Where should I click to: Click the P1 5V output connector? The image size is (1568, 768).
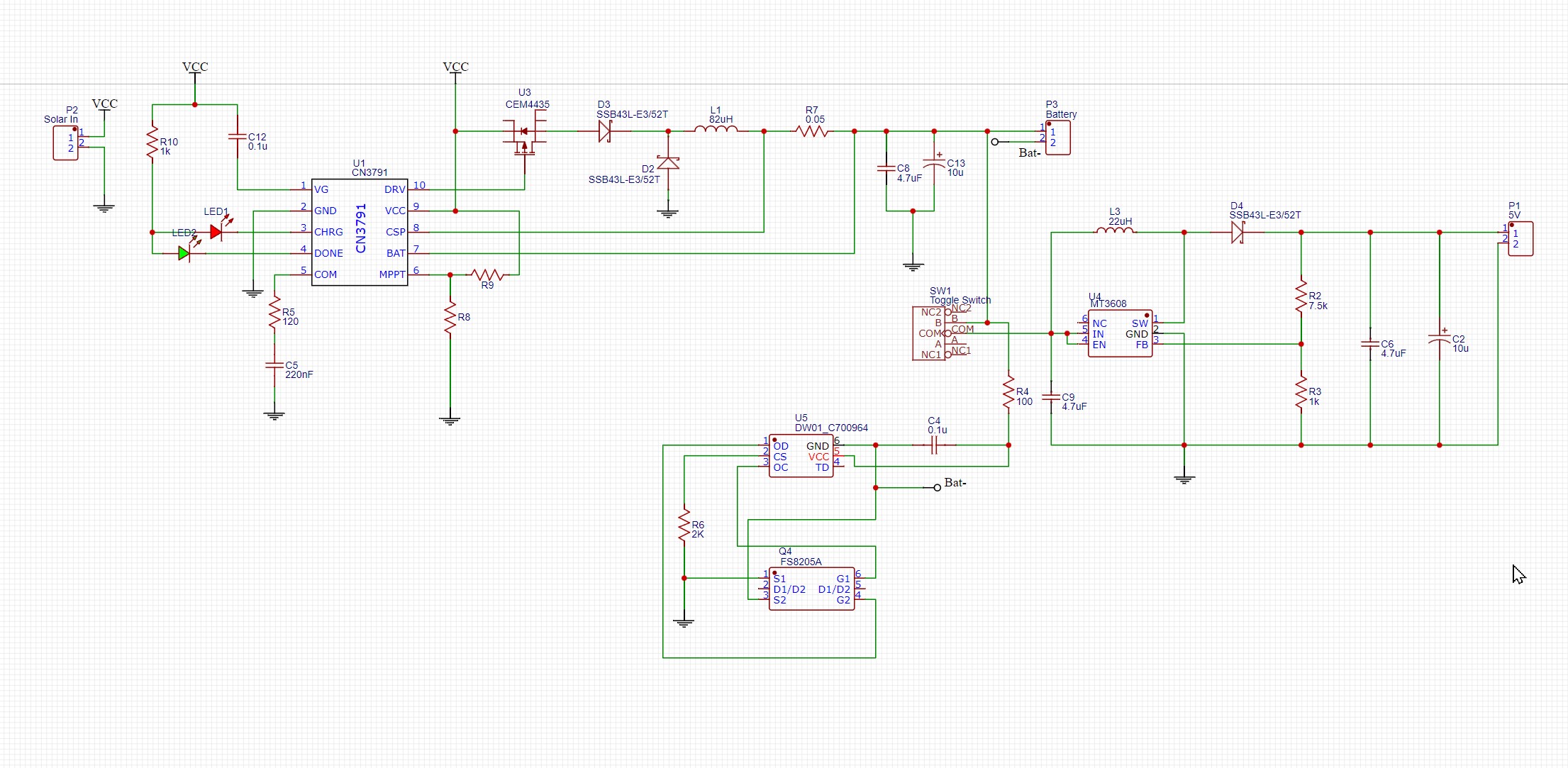(x=1520, y=239)
